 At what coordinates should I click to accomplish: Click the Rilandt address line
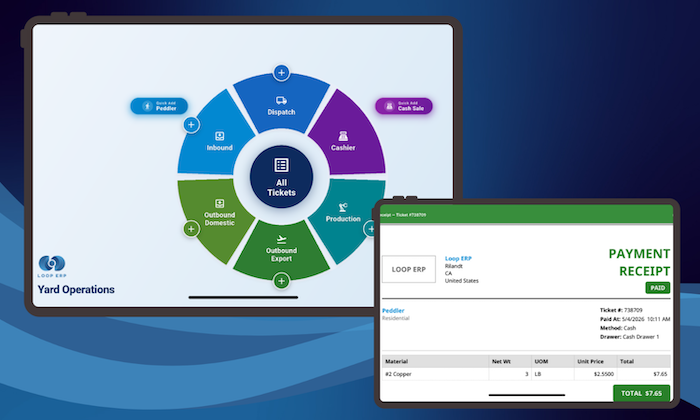click(454, 266)
